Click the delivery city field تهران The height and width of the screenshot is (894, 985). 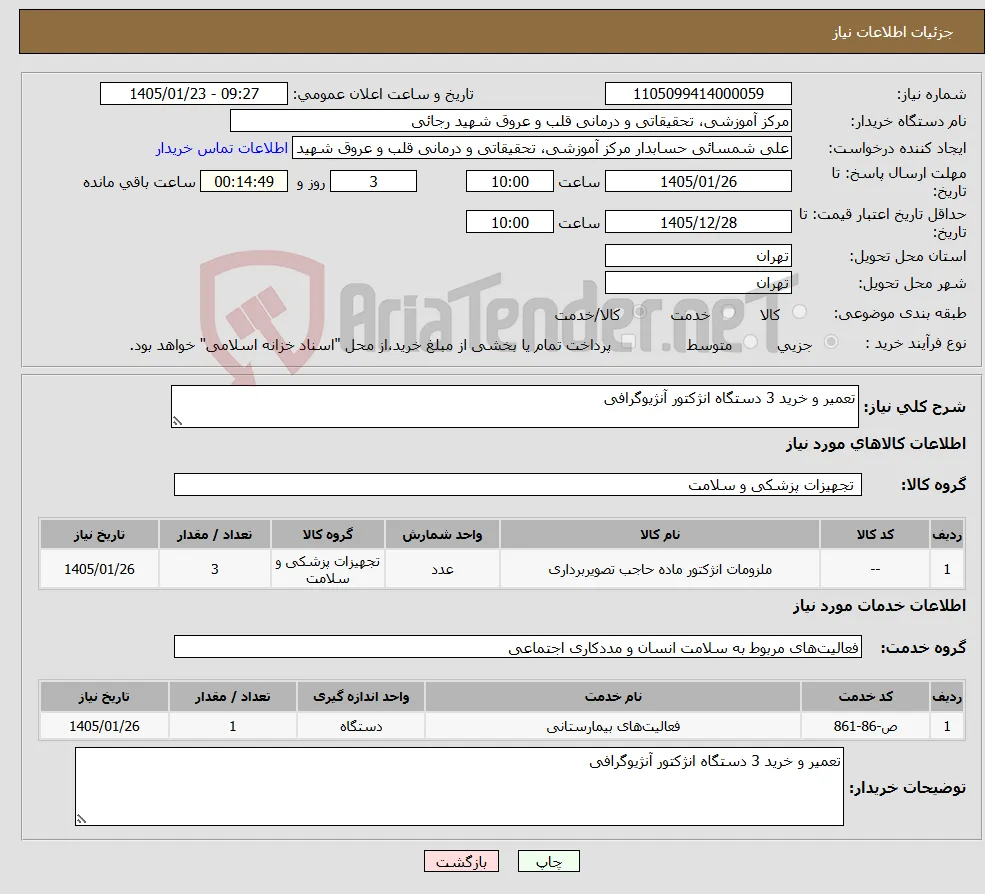click(x=698, y=283)
